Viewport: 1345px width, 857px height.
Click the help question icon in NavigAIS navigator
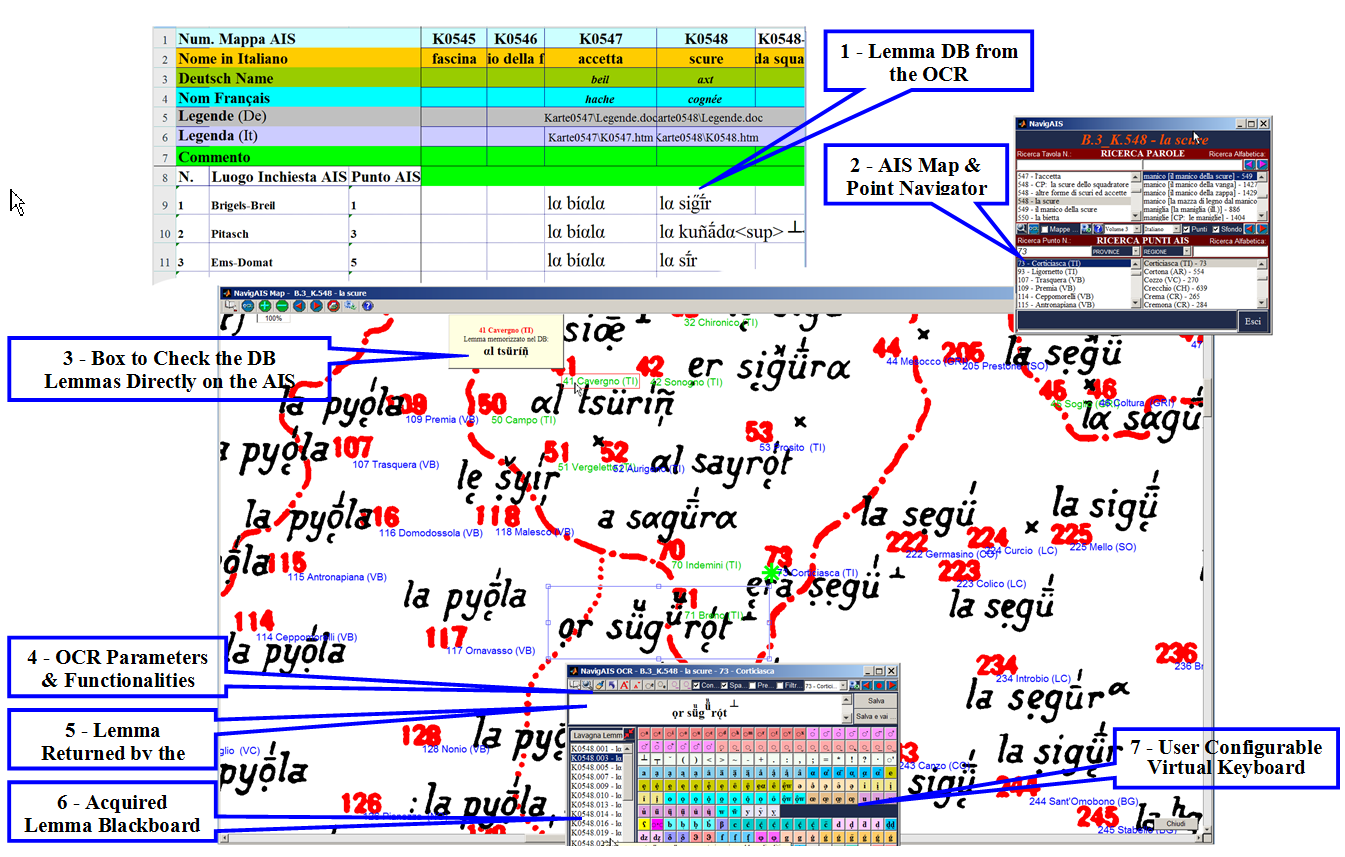[x=1098, y=229]
